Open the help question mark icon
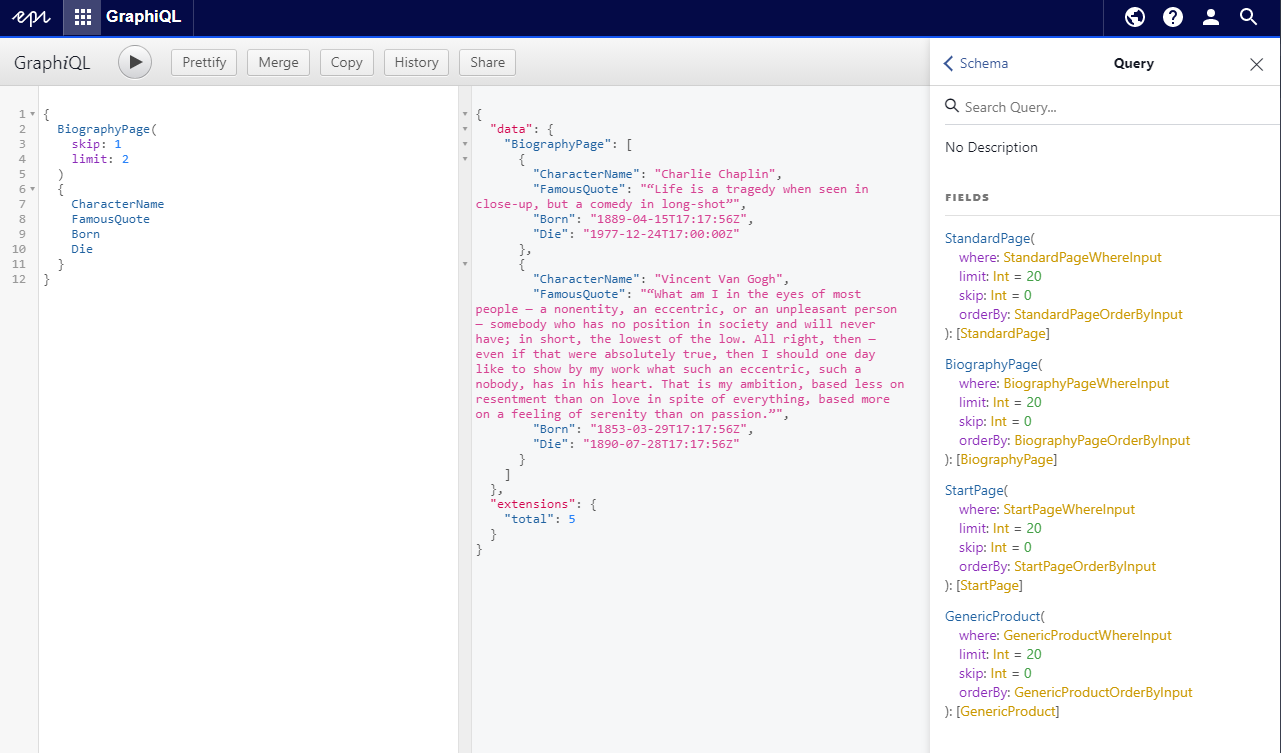The width and height of the screenshot is (1281, 753). coord(1173,17)
